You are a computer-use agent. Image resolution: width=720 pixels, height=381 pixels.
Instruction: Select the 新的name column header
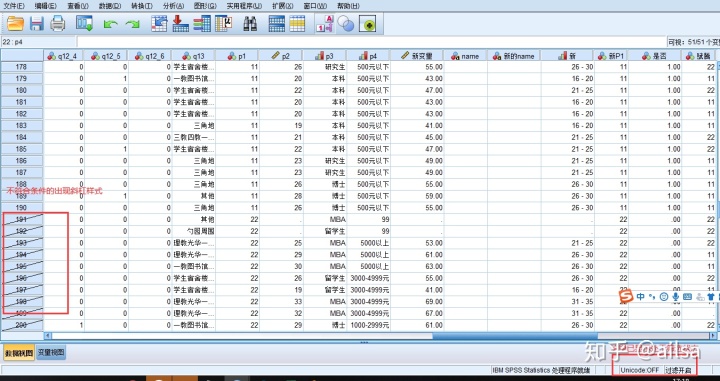point(514,56)
